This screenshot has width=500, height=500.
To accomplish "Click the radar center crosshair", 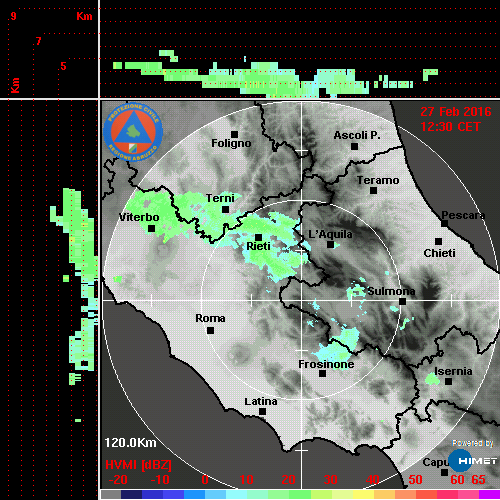I will click(301, 300).
